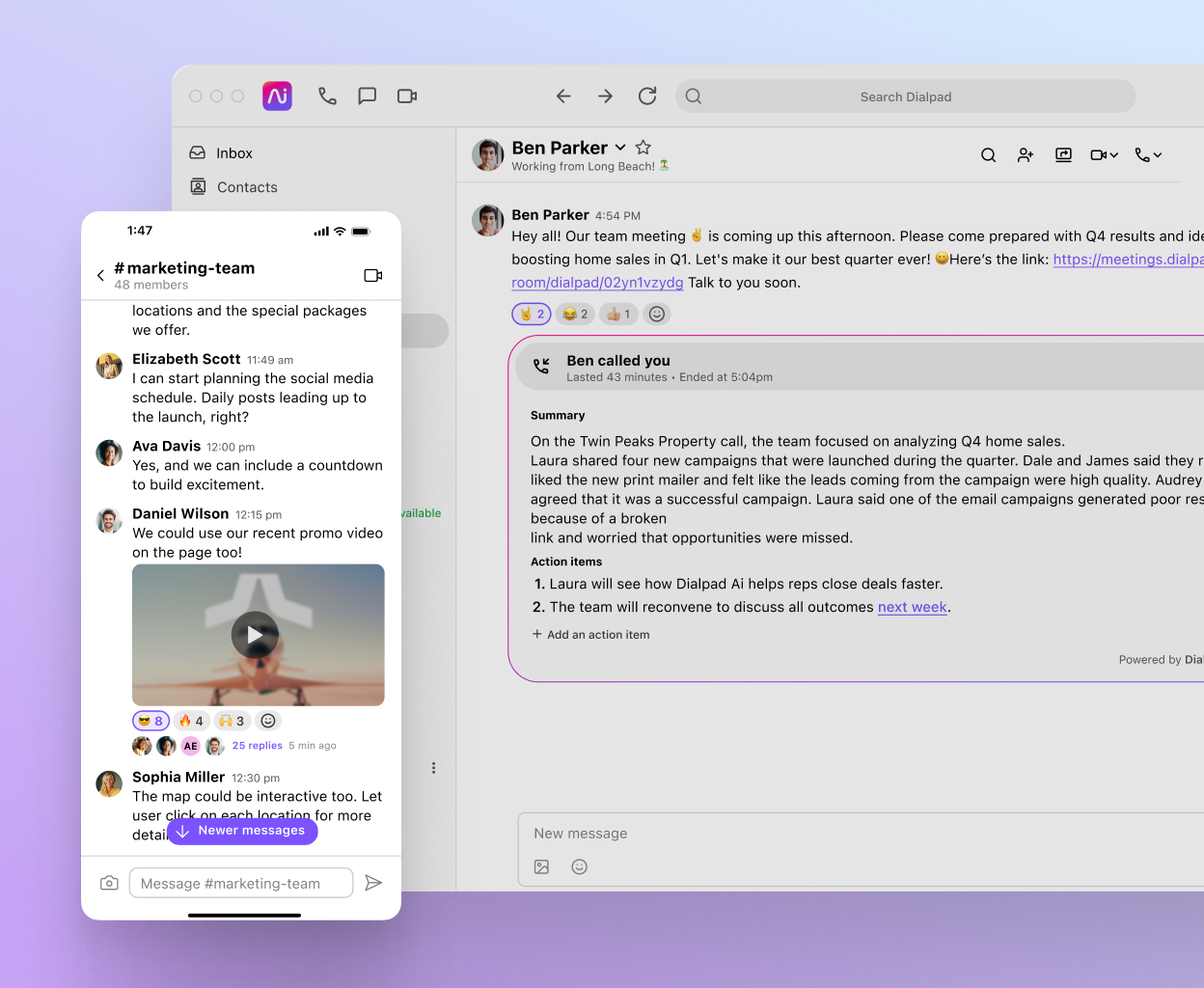Call Ben Parker using the phone icon

[1143, 154]
